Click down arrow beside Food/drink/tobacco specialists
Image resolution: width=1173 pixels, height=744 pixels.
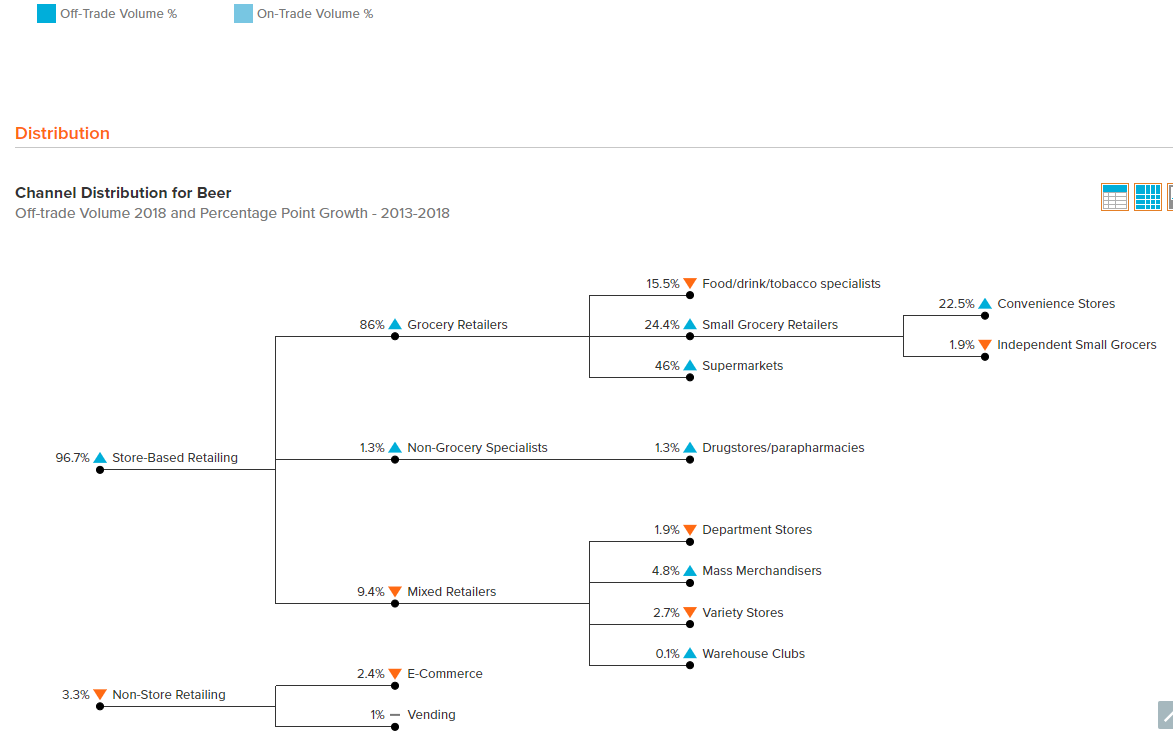tap(690, 283)
